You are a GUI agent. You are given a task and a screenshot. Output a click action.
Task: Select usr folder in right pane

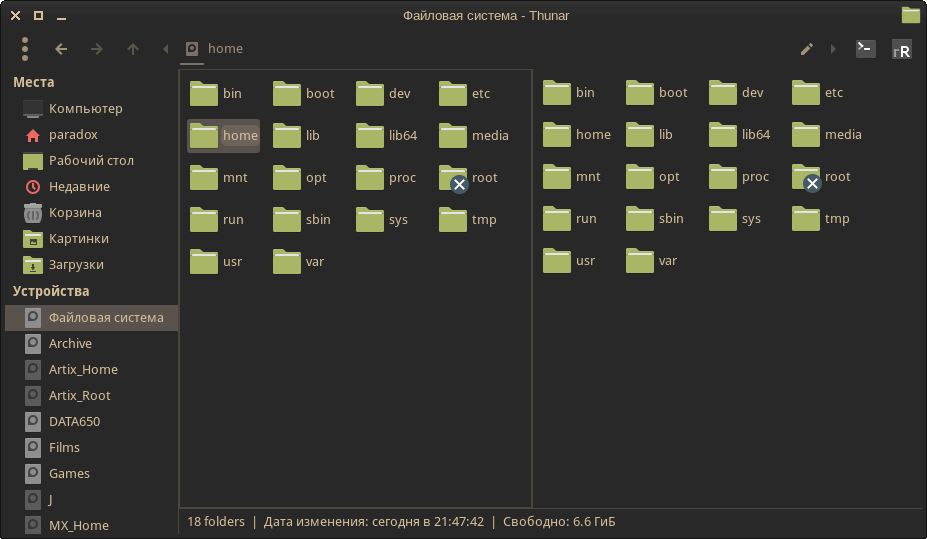tap(569, 260)
